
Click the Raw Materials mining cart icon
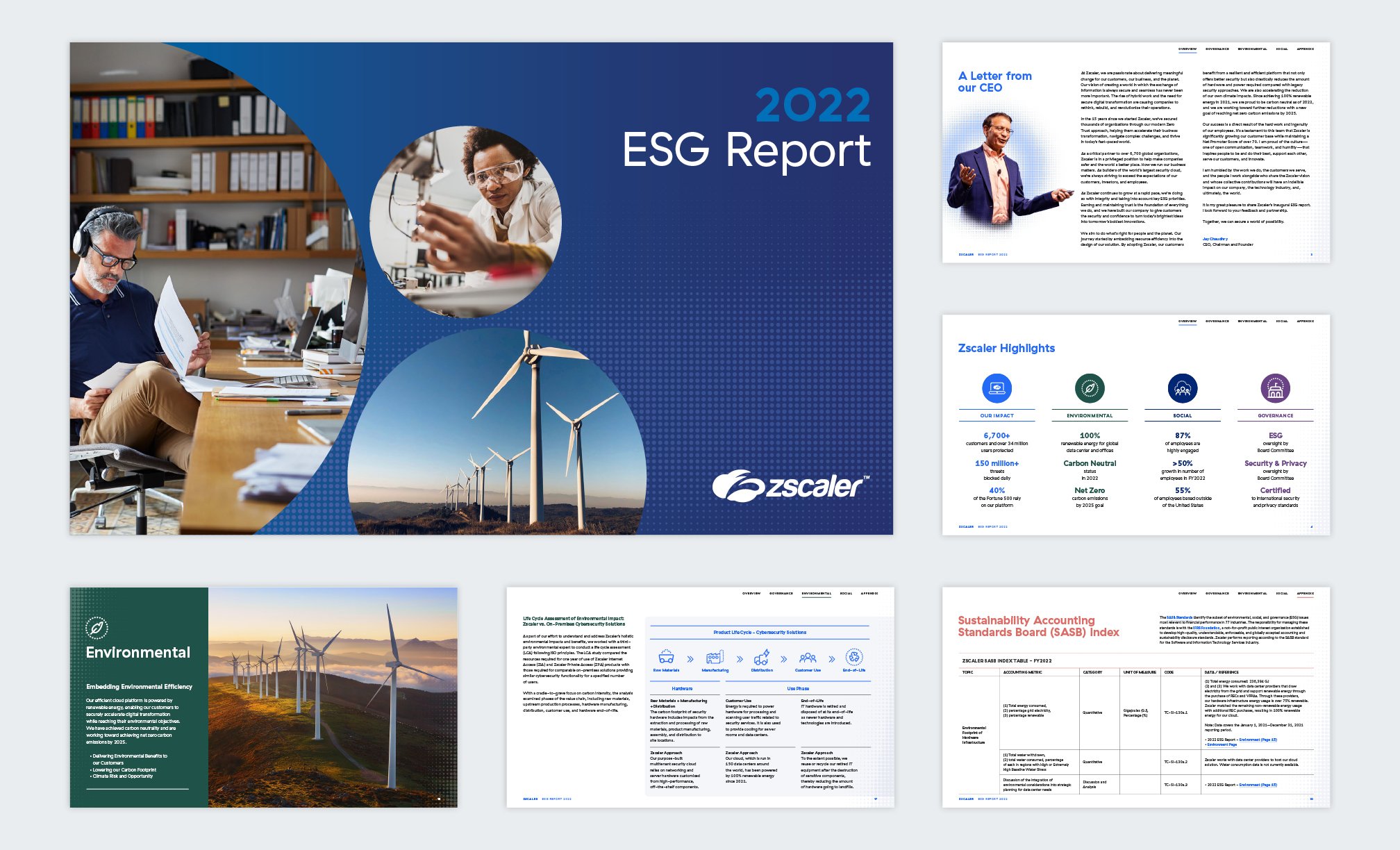pyautogui.click(x=666, y=657)
